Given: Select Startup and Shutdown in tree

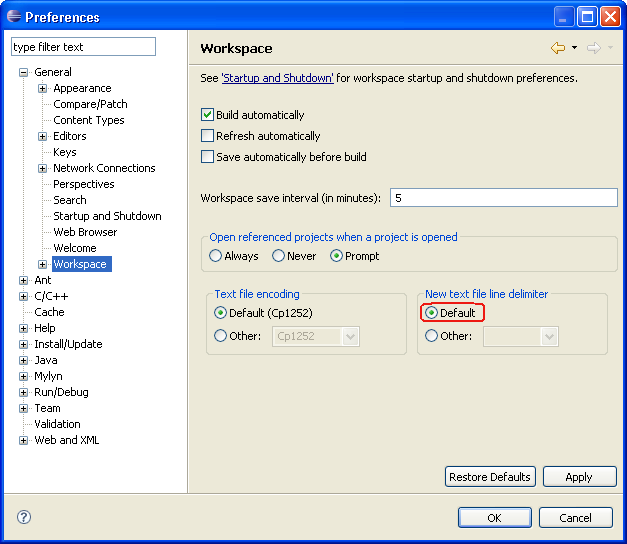Looking at the screenshot, I should pos(107,216).
